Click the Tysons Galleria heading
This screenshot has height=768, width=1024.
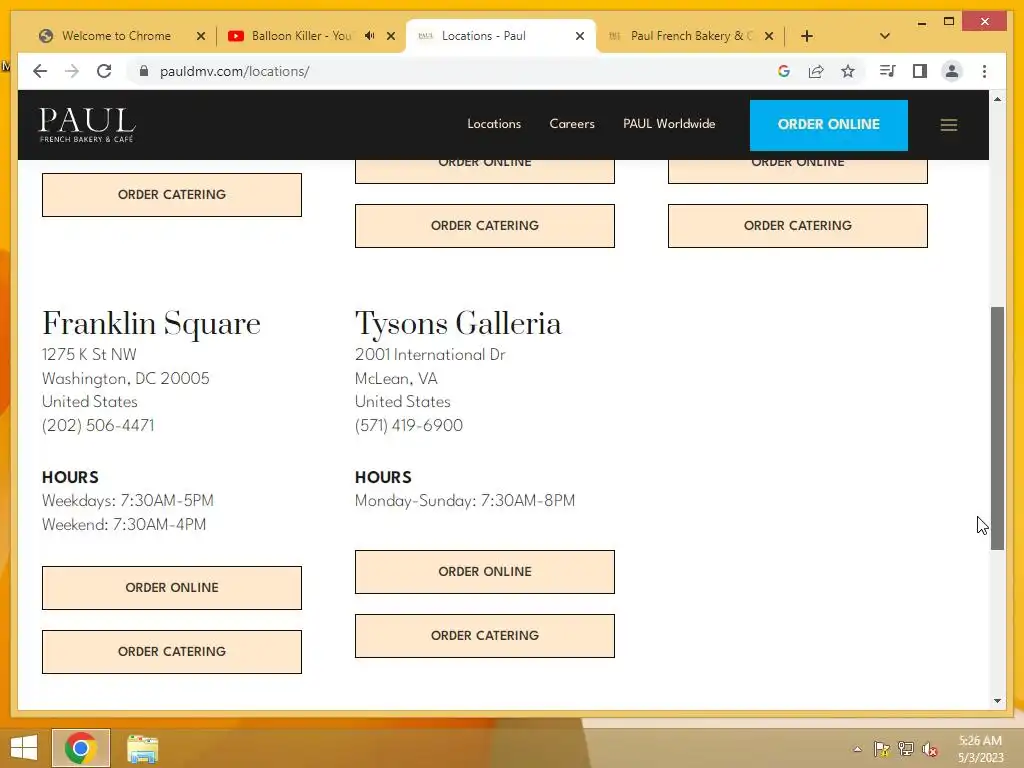click(458, 323)
